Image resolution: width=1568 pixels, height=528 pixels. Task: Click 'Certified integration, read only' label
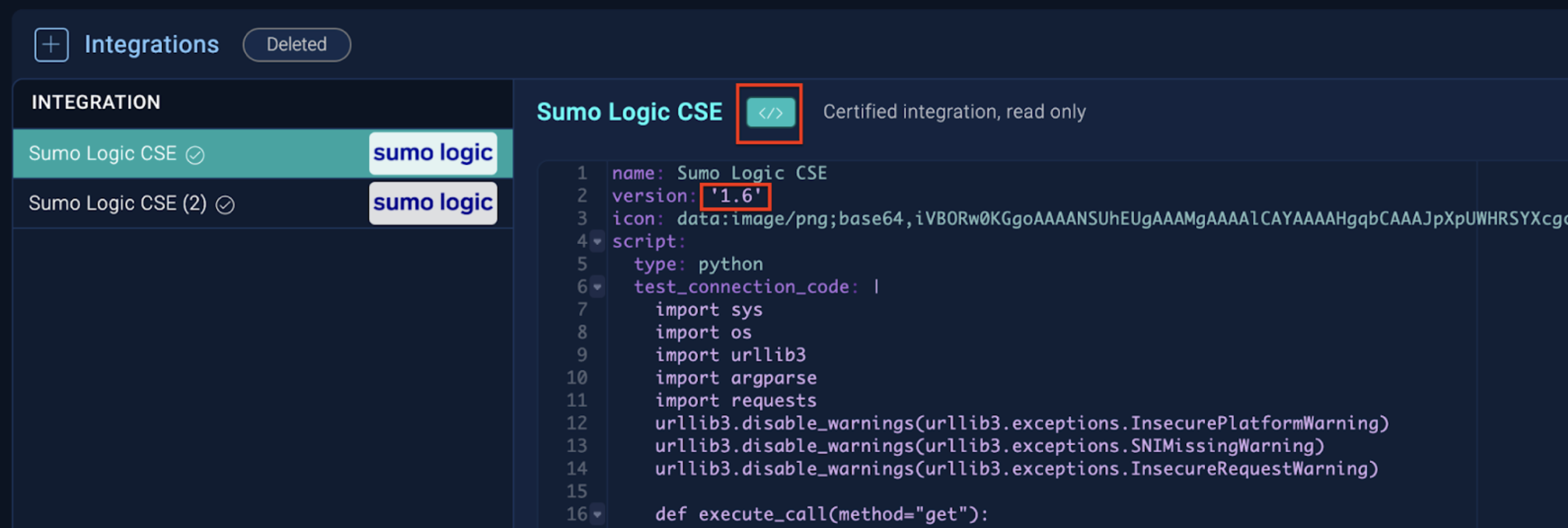click(954, 112)
